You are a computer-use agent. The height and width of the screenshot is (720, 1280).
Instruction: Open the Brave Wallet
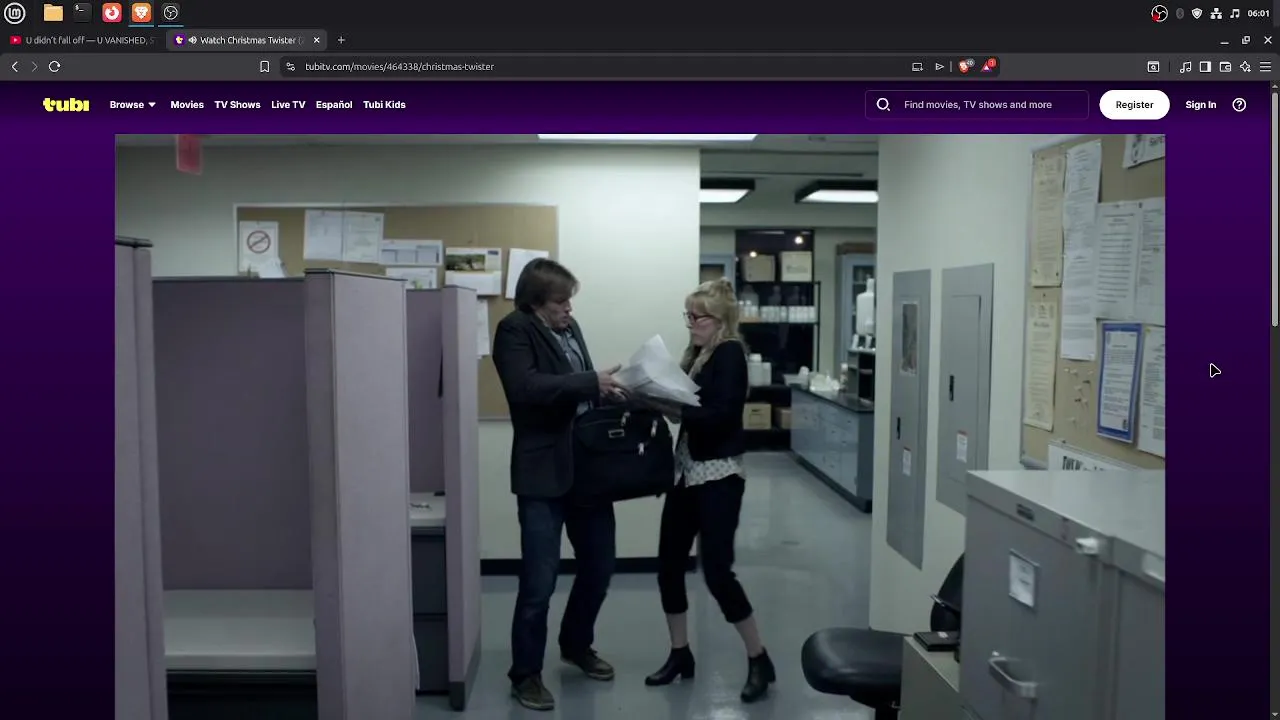pyautogui.click(x=1225, y=66)
